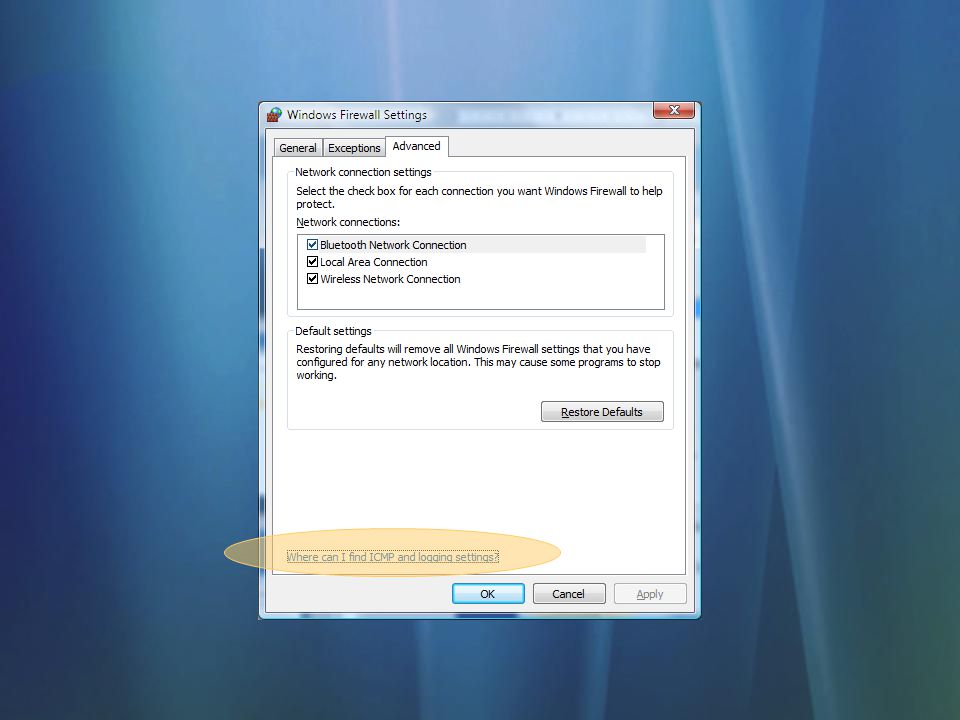This screenshot has width=960, height=720.
Task: Disable Wireless Network Connection checkbox
Action: pos(312,279)
